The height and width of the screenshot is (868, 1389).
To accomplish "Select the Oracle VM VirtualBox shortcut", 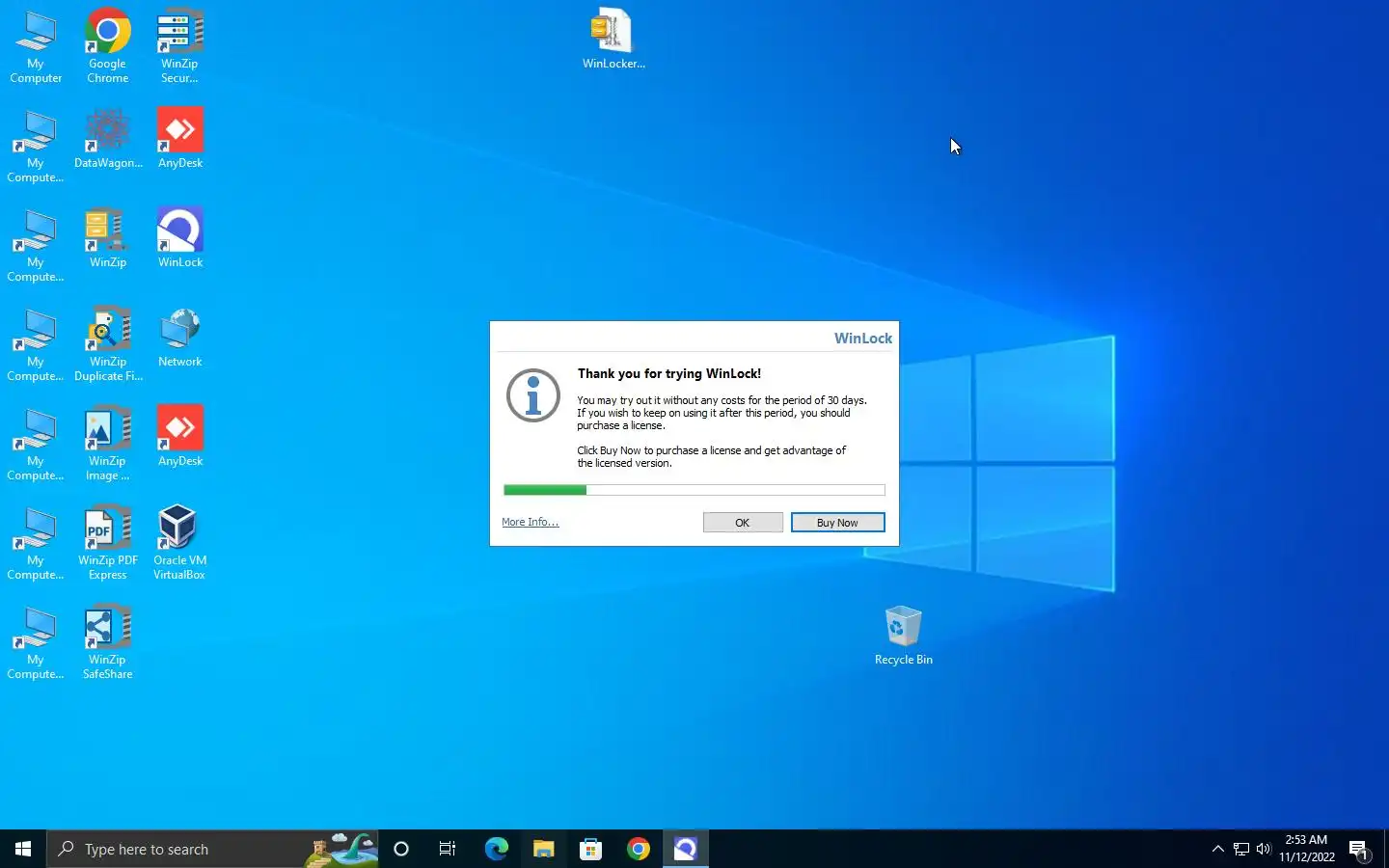I will pyautogui.click(x=179, y=544).
